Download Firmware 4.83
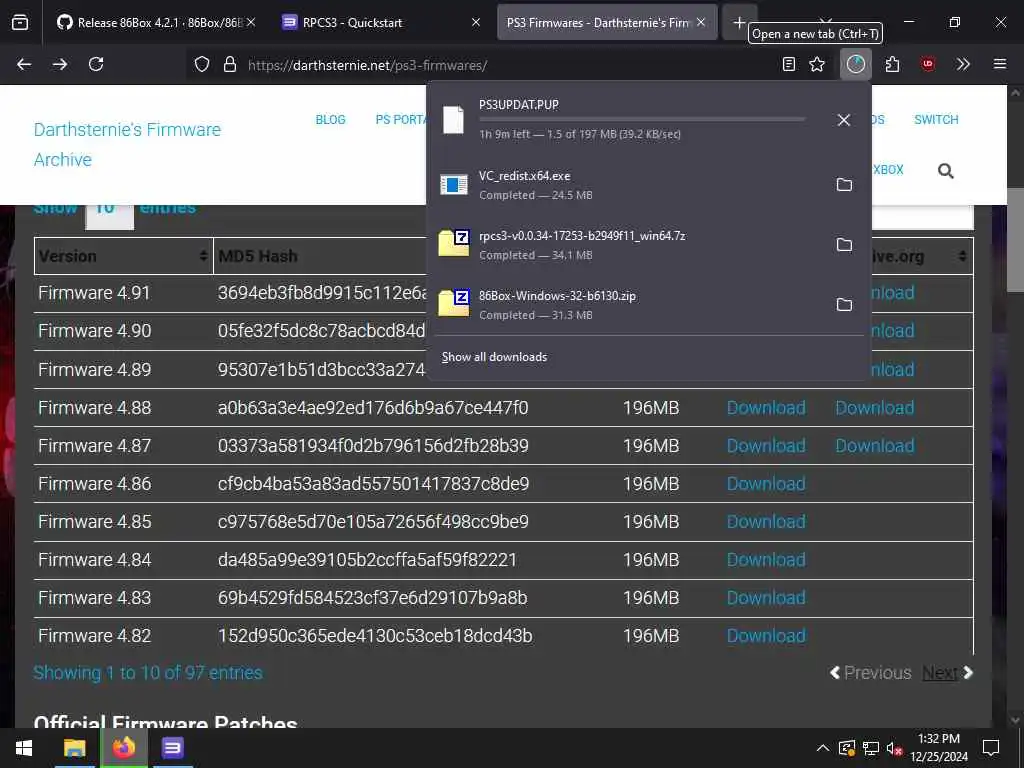This screenshot has width=1024, height=768. pos(766,598)
